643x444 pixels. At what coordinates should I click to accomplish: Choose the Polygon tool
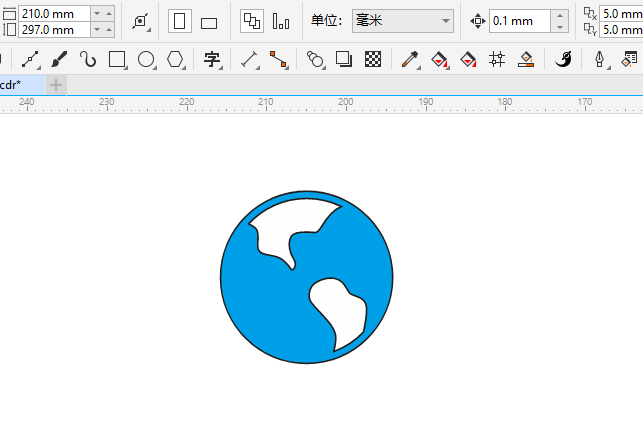tap(176, 60)
